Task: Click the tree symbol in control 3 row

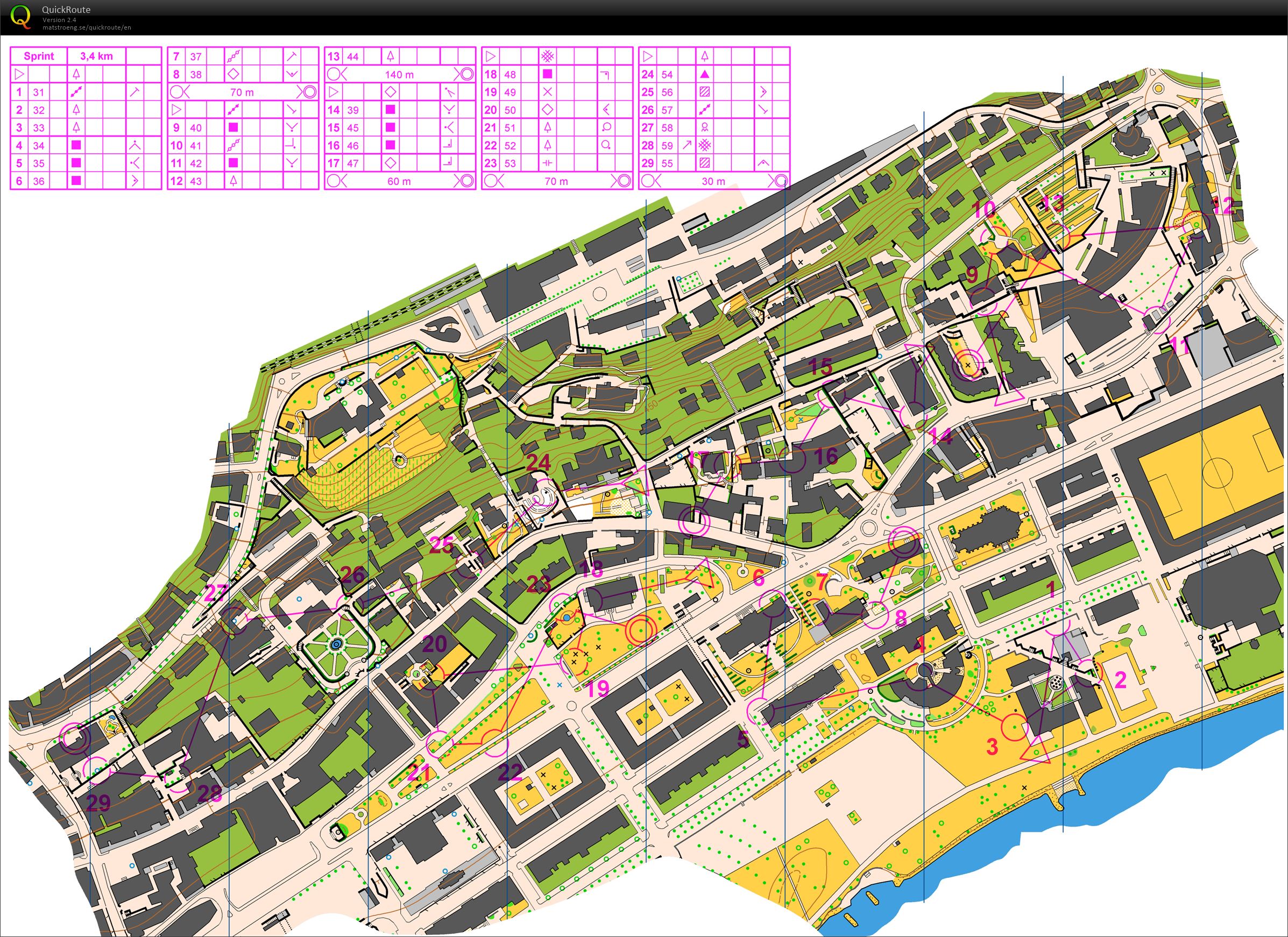Action: coord(76,127)
